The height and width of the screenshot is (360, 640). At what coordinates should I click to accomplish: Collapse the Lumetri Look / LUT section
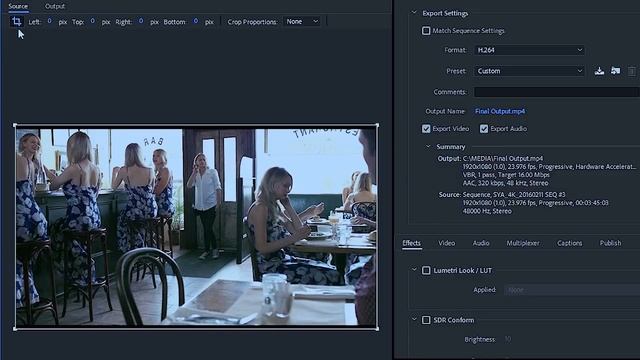click(x=414, y=270)
